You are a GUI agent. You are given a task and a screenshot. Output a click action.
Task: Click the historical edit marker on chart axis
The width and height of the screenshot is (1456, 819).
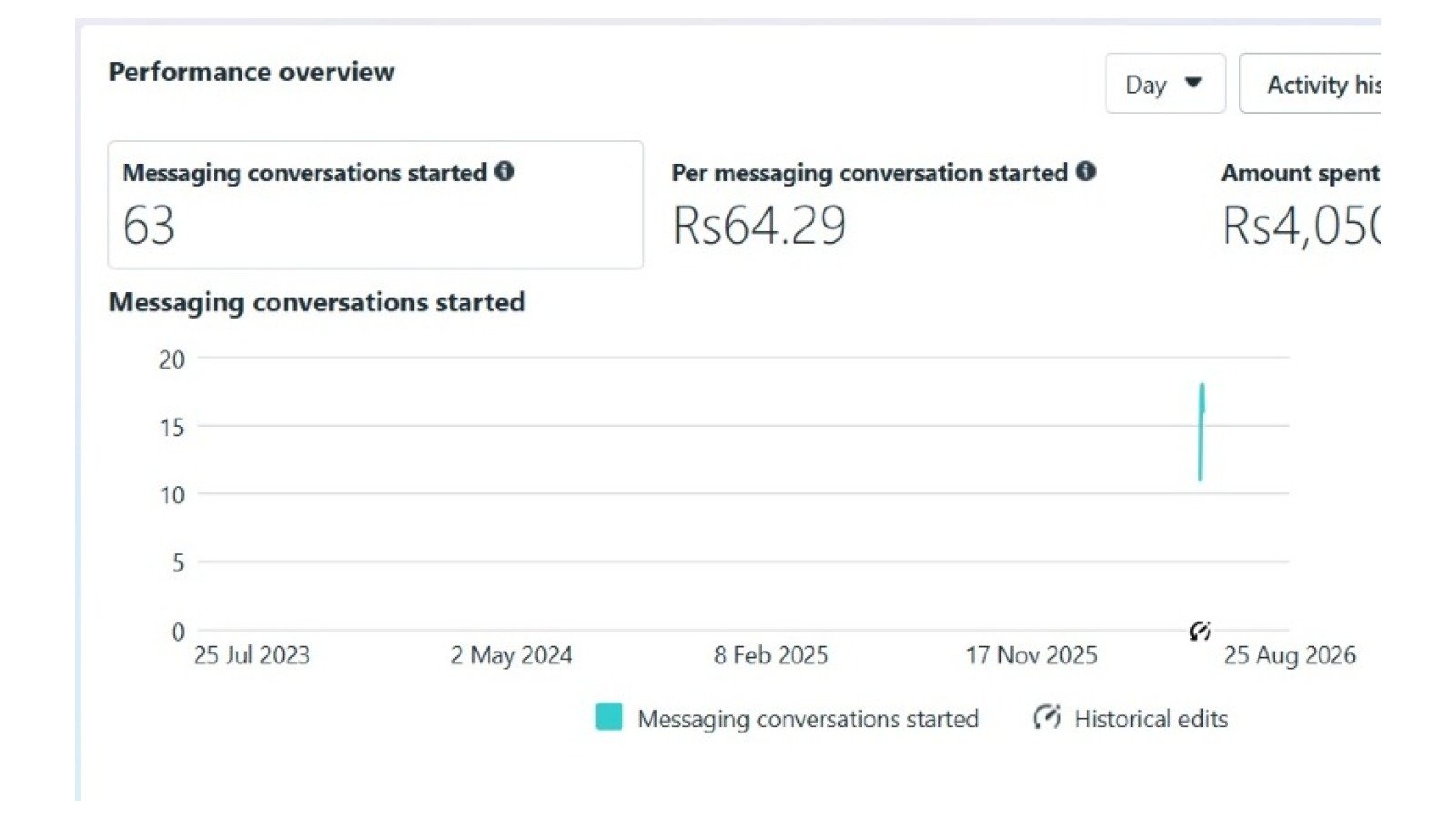(x=1200, y=631)
